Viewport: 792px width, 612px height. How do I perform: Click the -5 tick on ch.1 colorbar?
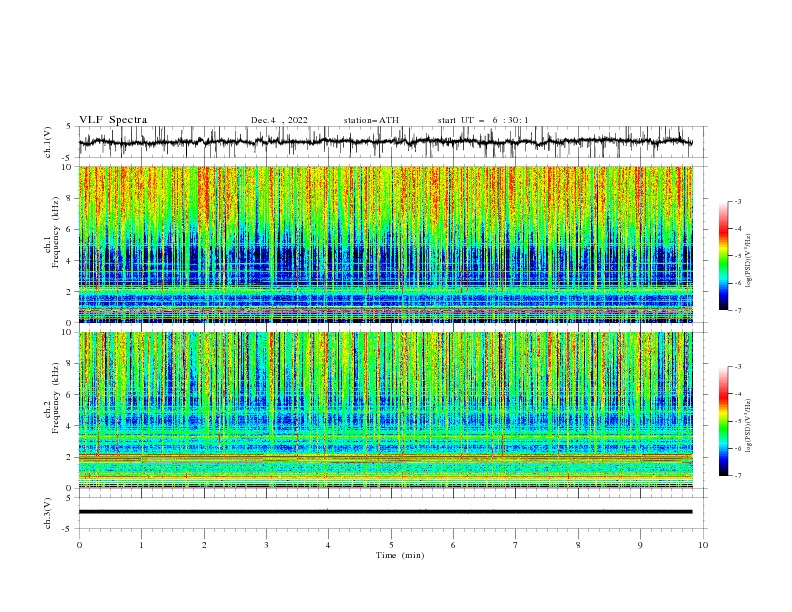(738, 256)
